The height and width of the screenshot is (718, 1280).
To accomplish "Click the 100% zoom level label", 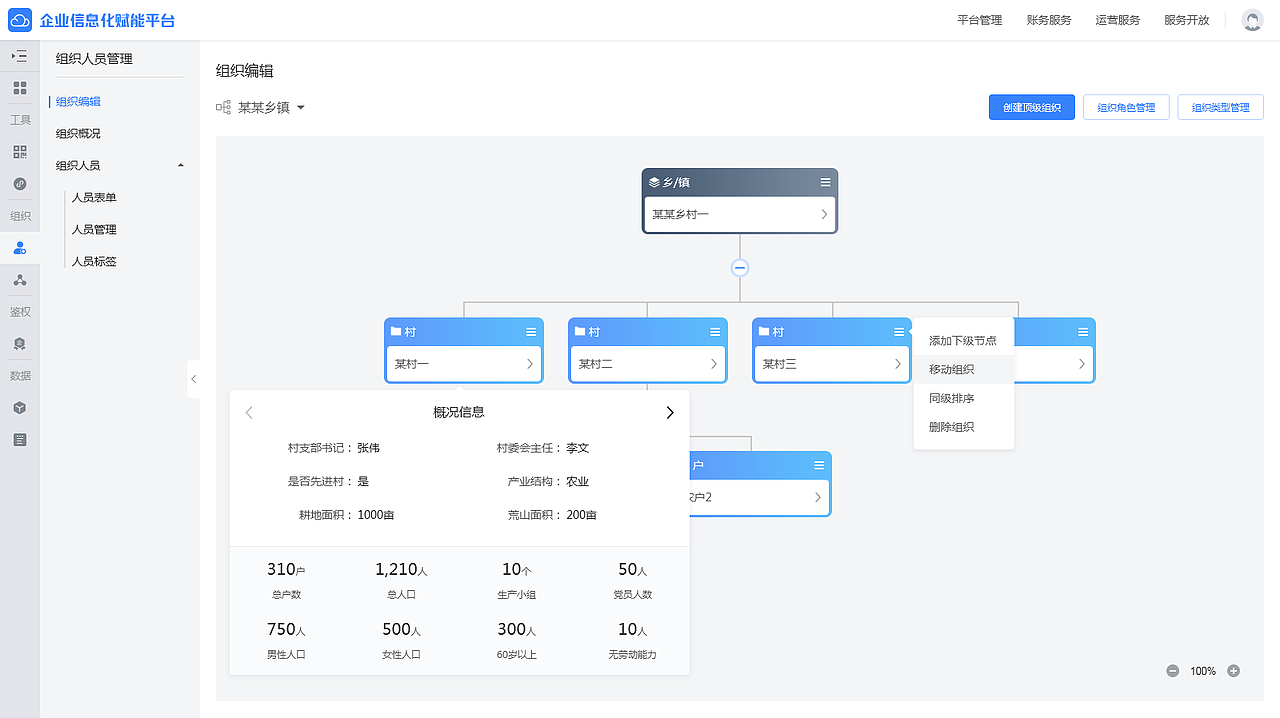I will (1203, 671).
